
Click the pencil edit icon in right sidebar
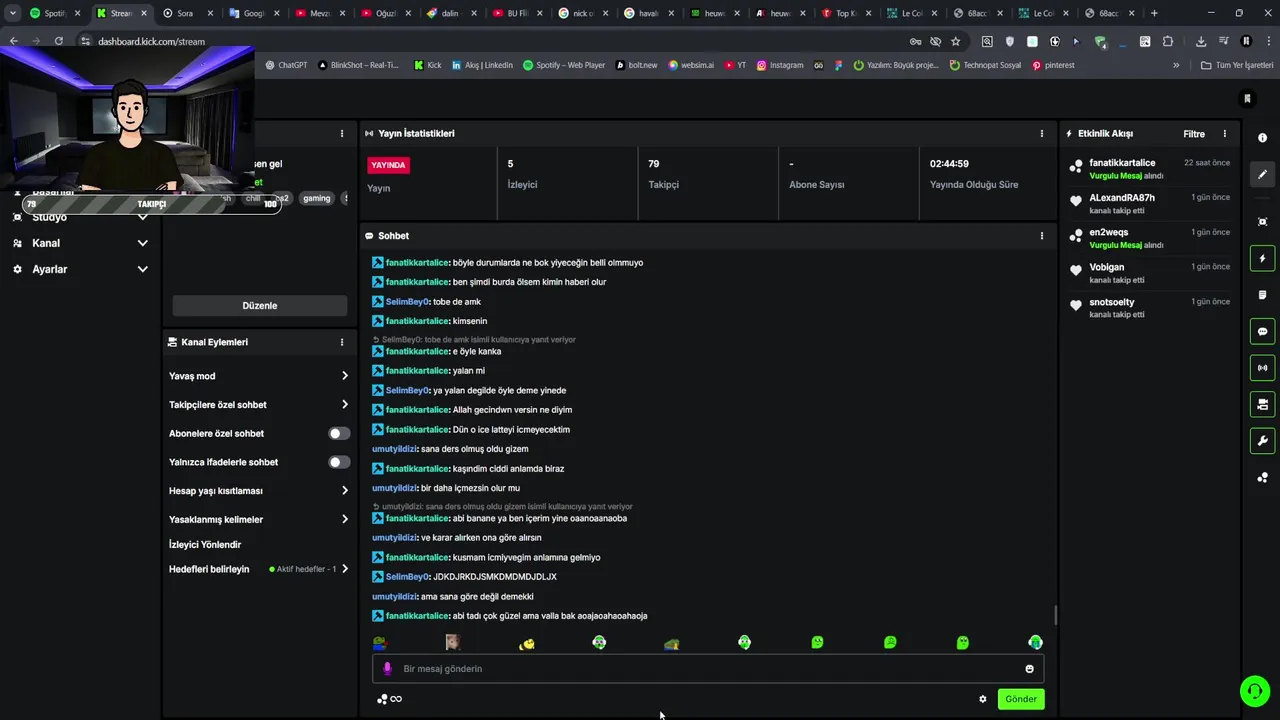[1262, 174]
